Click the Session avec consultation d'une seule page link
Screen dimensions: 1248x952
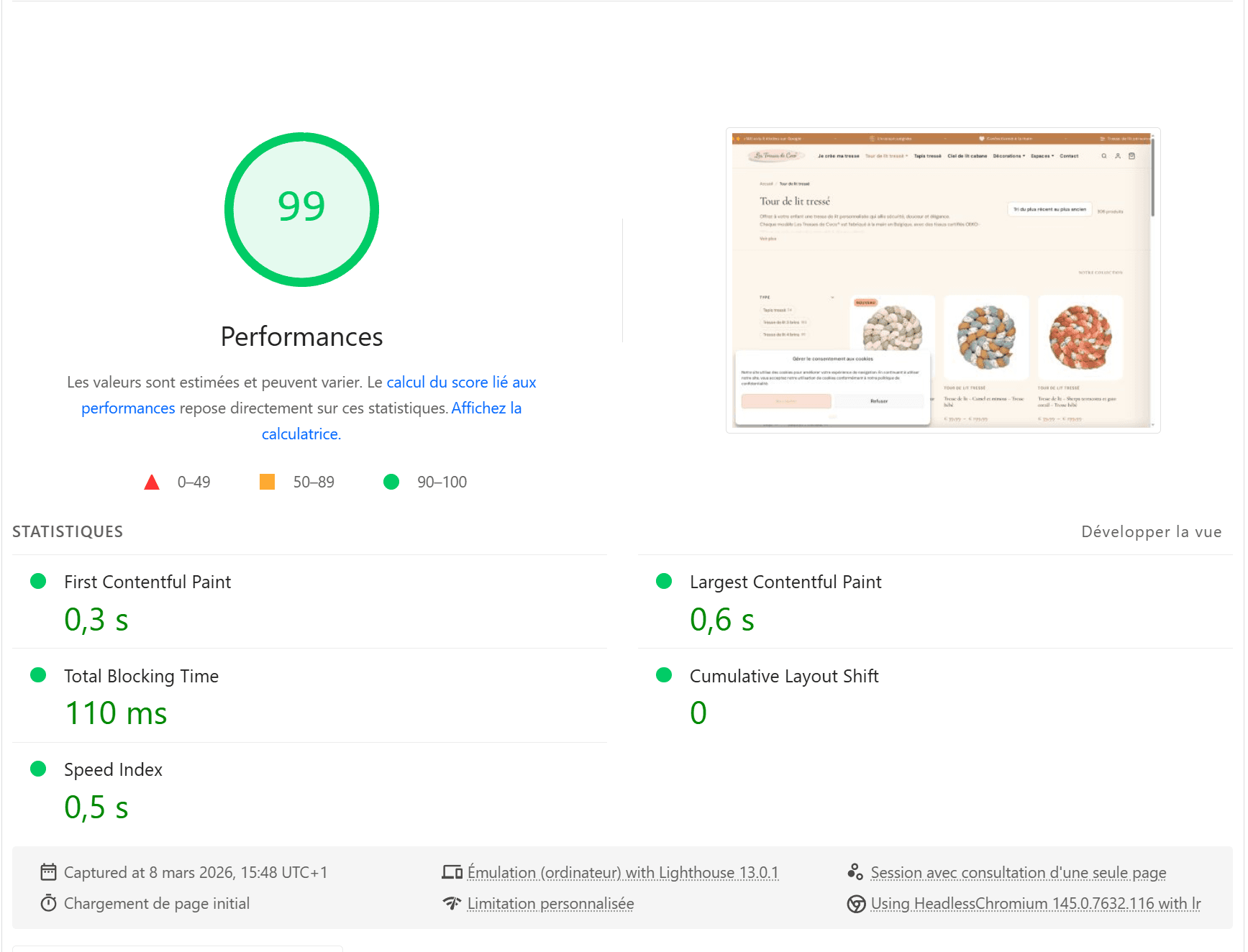coord(1018,872)
